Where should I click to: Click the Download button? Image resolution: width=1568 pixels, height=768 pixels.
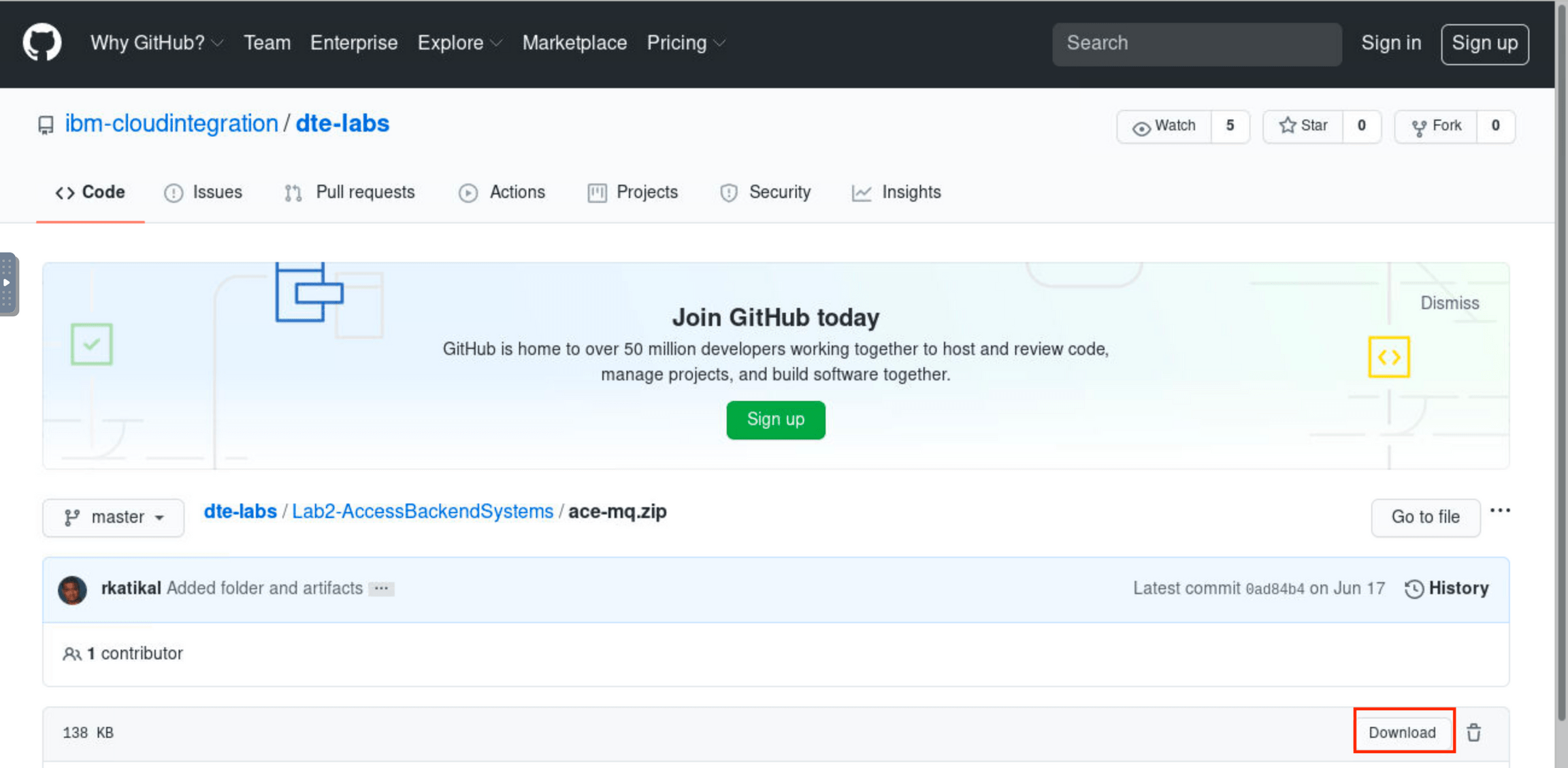click(1403, 733)
